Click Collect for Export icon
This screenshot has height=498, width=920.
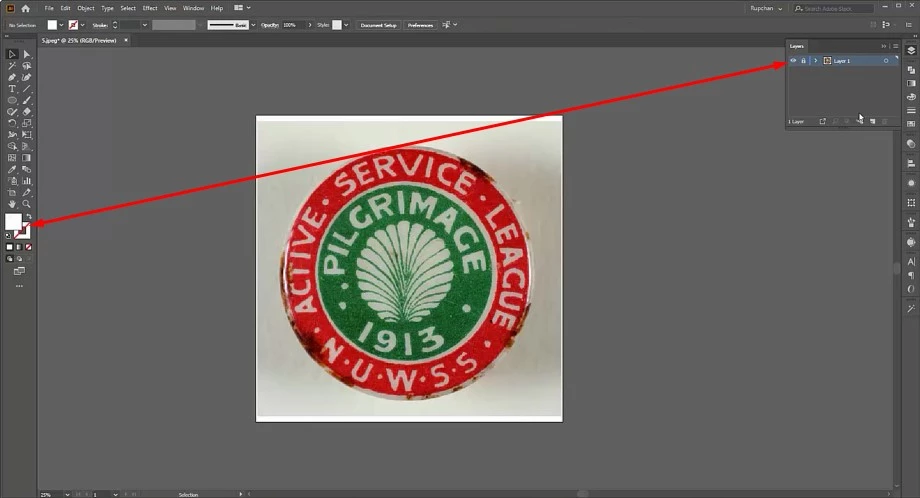pyautogui.click(x=823, y=121)
